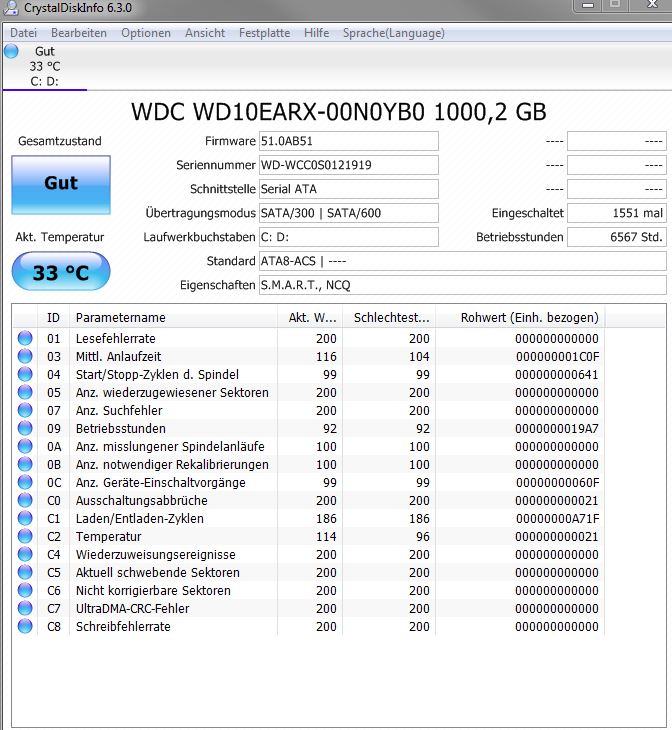Click worst value 96 in Temperatur row

(422, 536)
